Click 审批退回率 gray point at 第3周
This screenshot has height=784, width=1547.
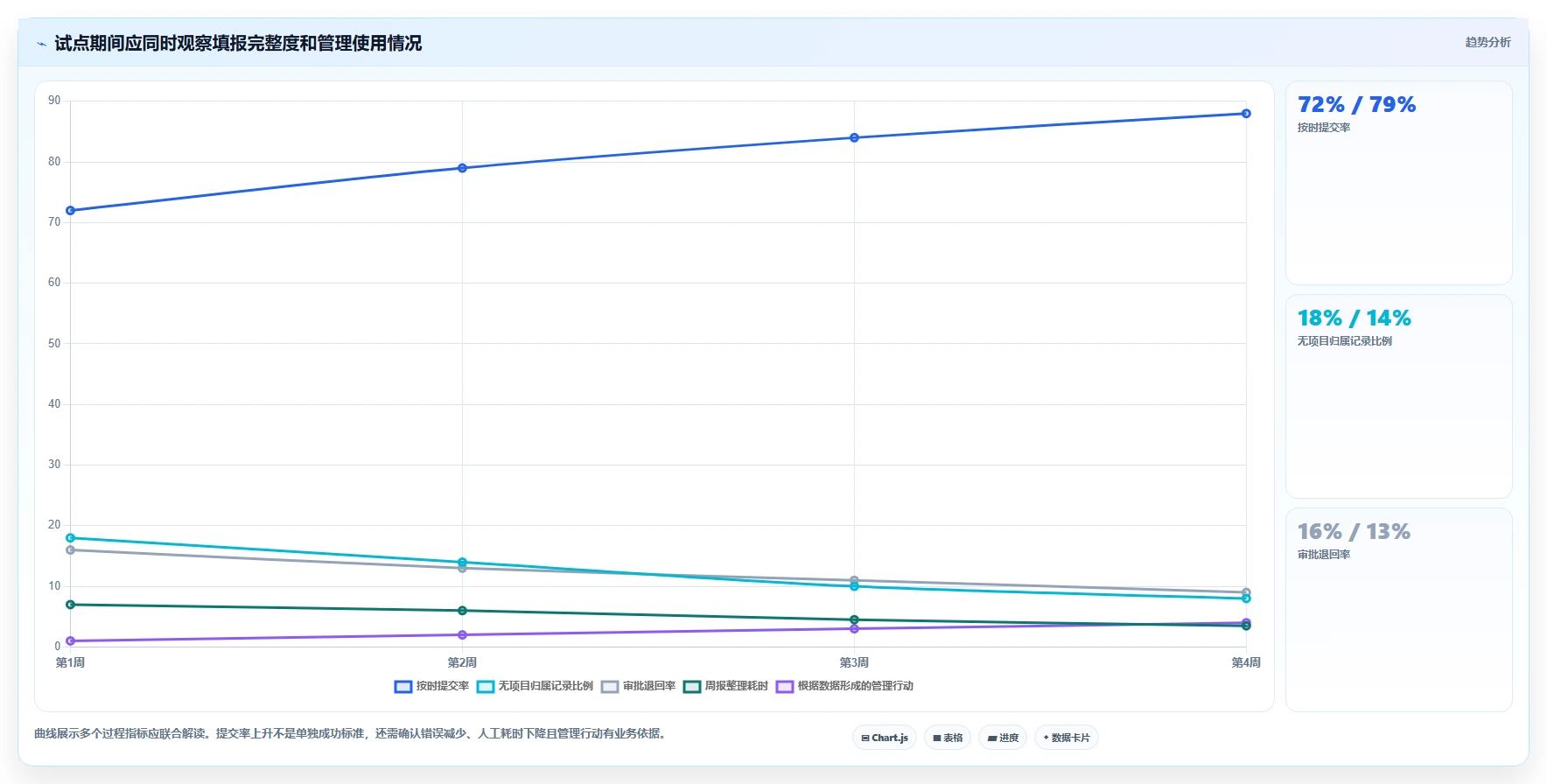[x=854, y=580]
